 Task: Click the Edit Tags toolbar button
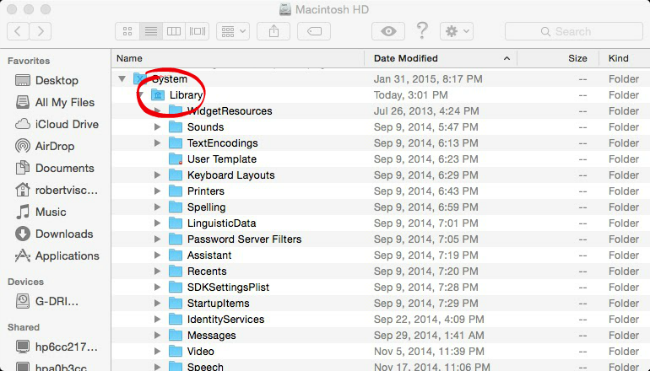314,32
